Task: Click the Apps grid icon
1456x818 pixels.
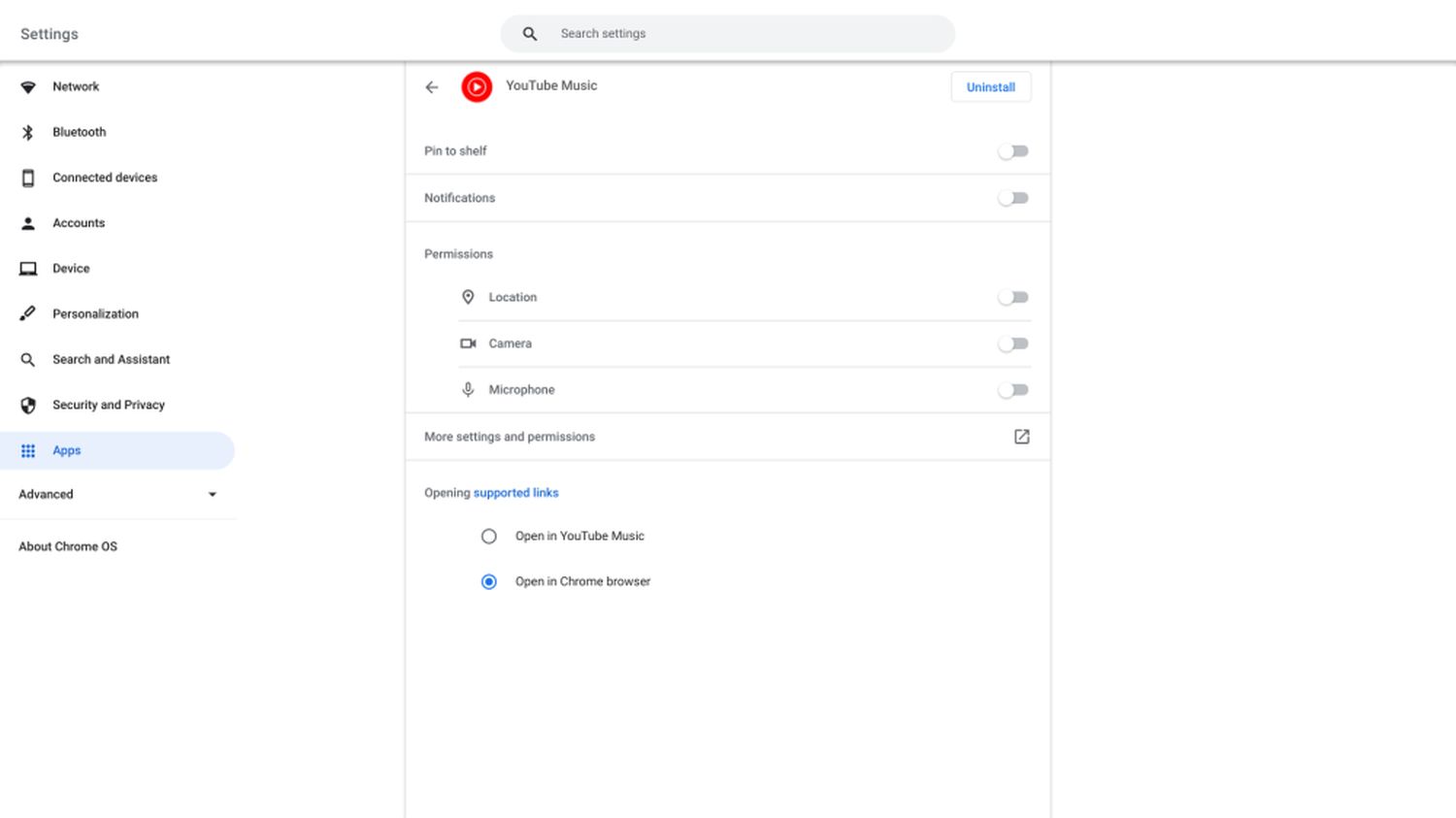Action: coord(28,450)
